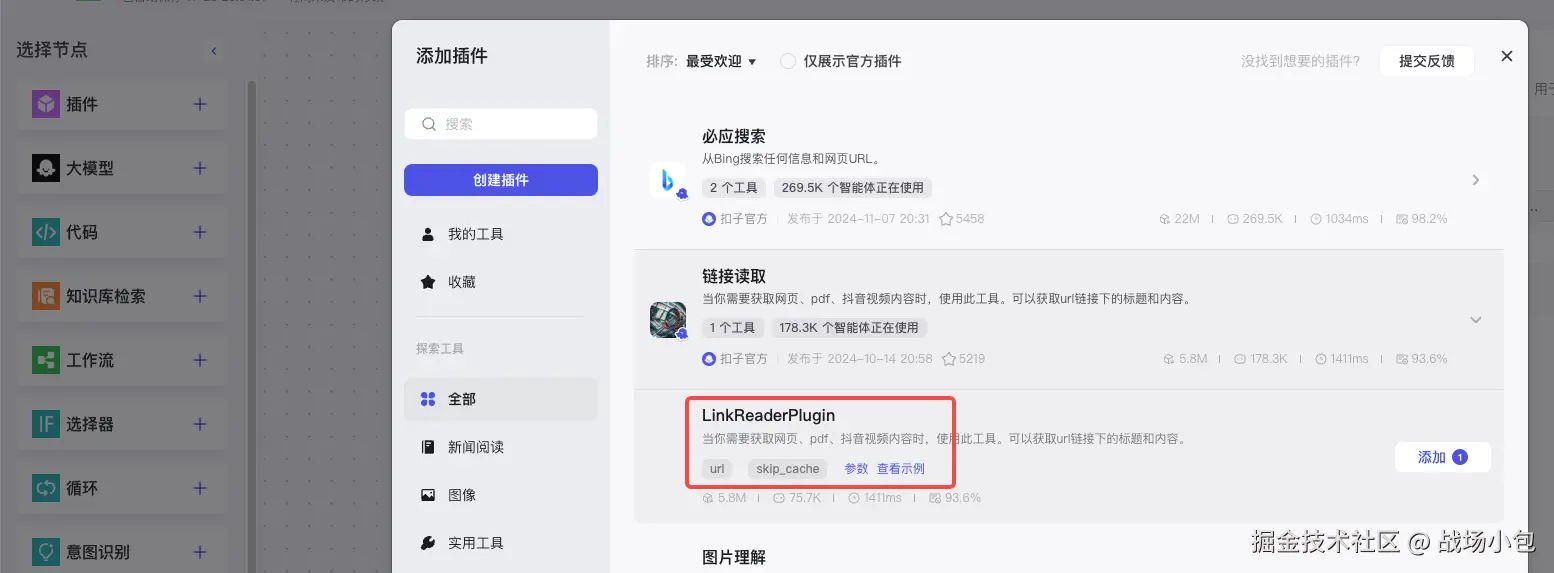Click 269.5K 个智能体正在使用 tag
This screenshot has height=573, width=1554.
coord(853,188)
